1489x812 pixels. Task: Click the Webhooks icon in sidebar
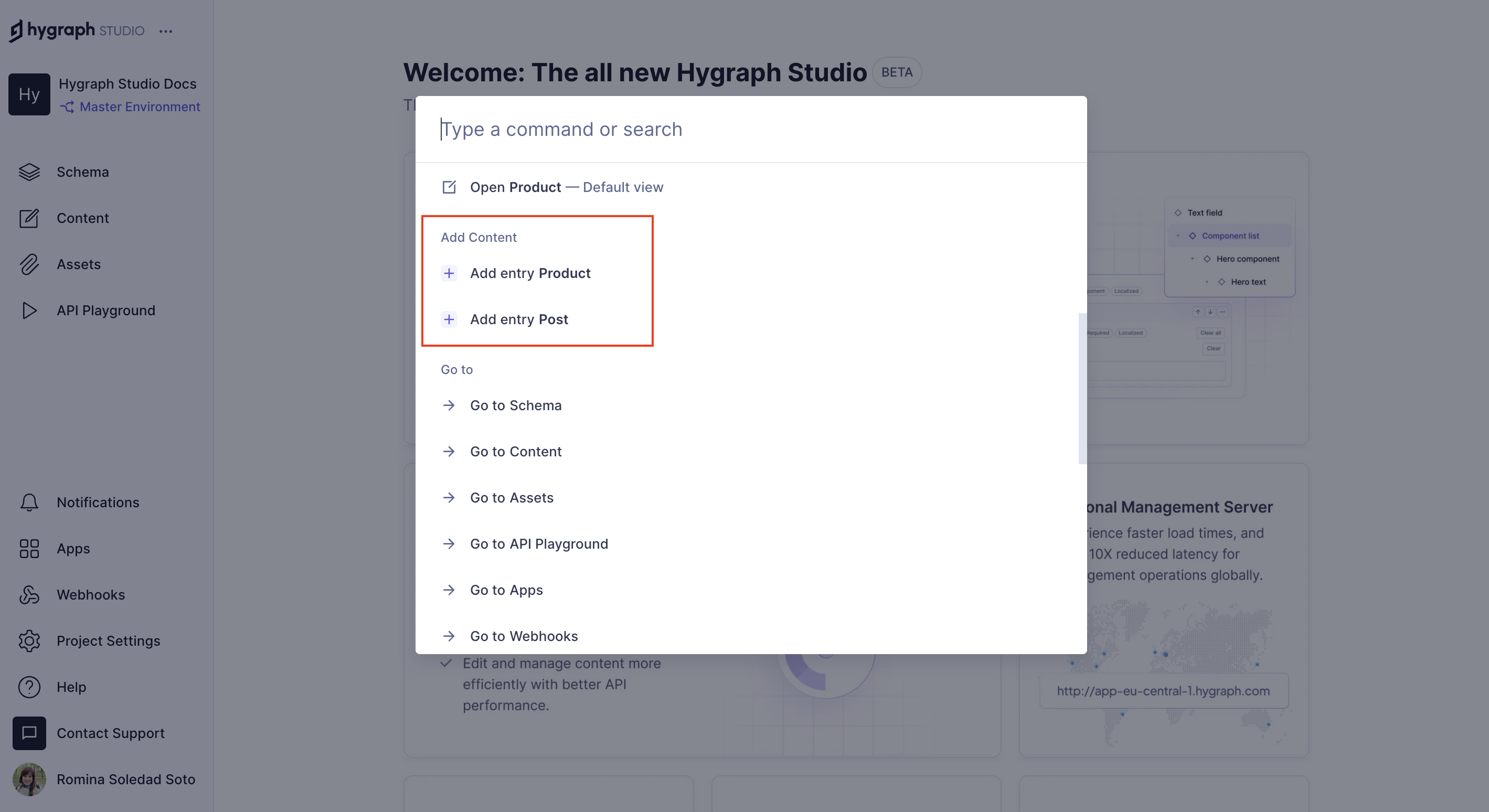(28, 594)
